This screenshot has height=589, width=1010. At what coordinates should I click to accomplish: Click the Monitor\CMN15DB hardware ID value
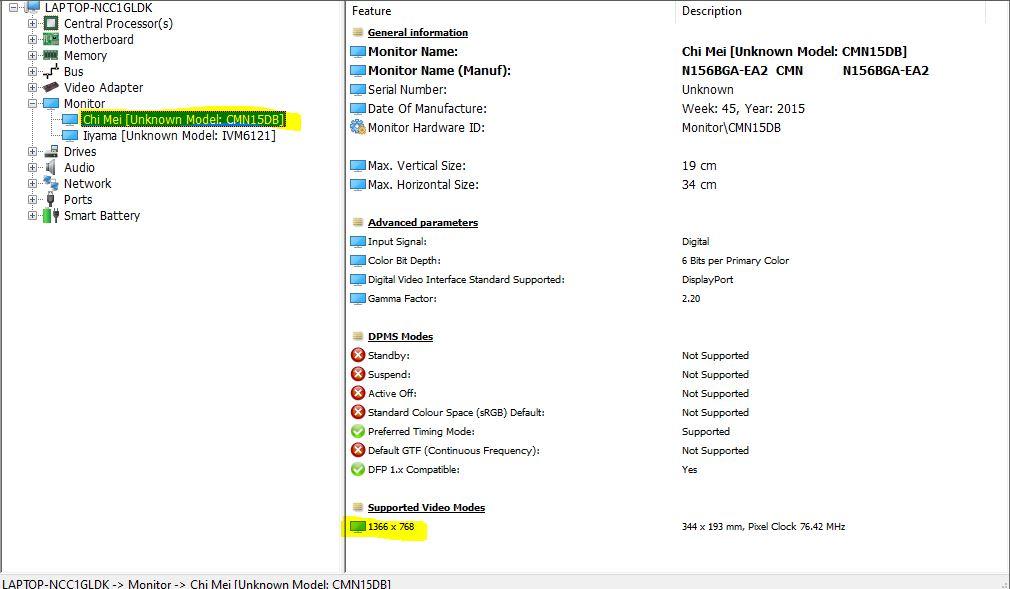point(731,128)
